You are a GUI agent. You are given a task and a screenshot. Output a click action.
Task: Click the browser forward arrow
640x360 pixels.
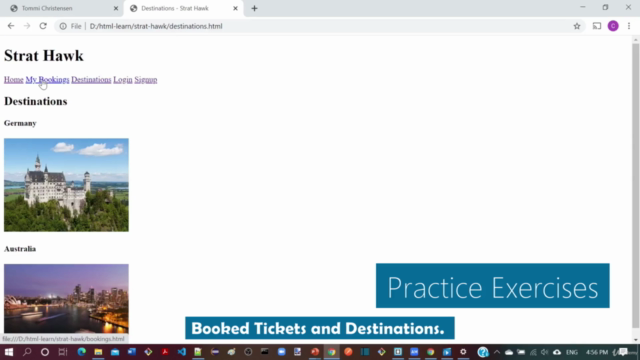pyautogui.click(x=27, y=26)
